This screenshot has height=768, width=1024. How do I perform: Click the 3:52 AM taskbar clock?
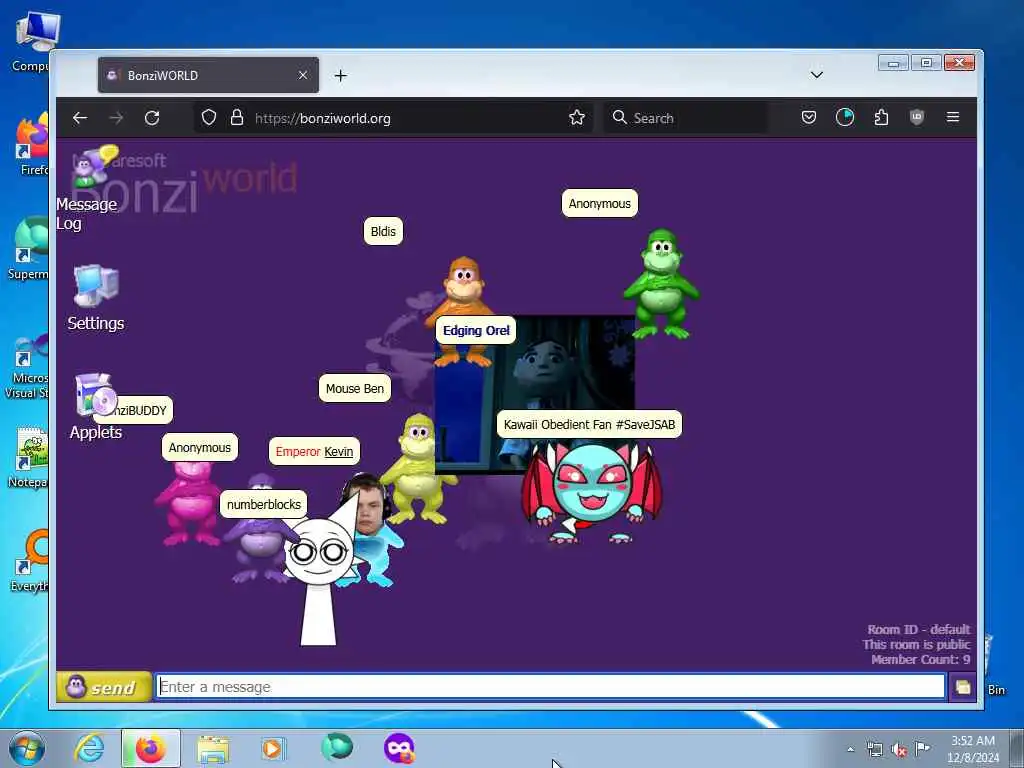point(973,748)
